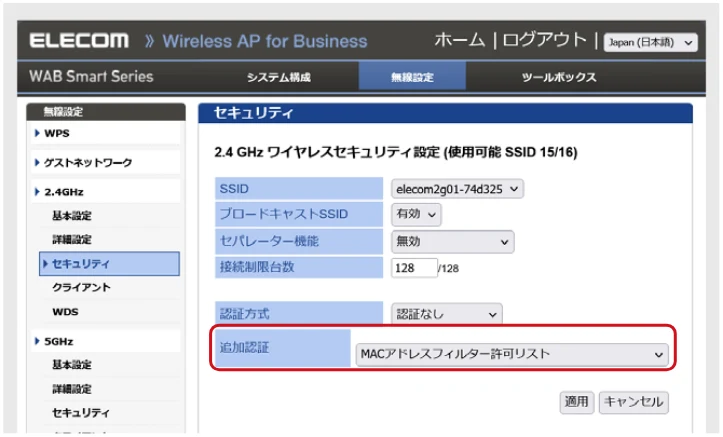The width and height of the screenshot is (723, 437).
Task: Open the SSID dropdown elecom2g01-74d325
Action: point(457,189)
